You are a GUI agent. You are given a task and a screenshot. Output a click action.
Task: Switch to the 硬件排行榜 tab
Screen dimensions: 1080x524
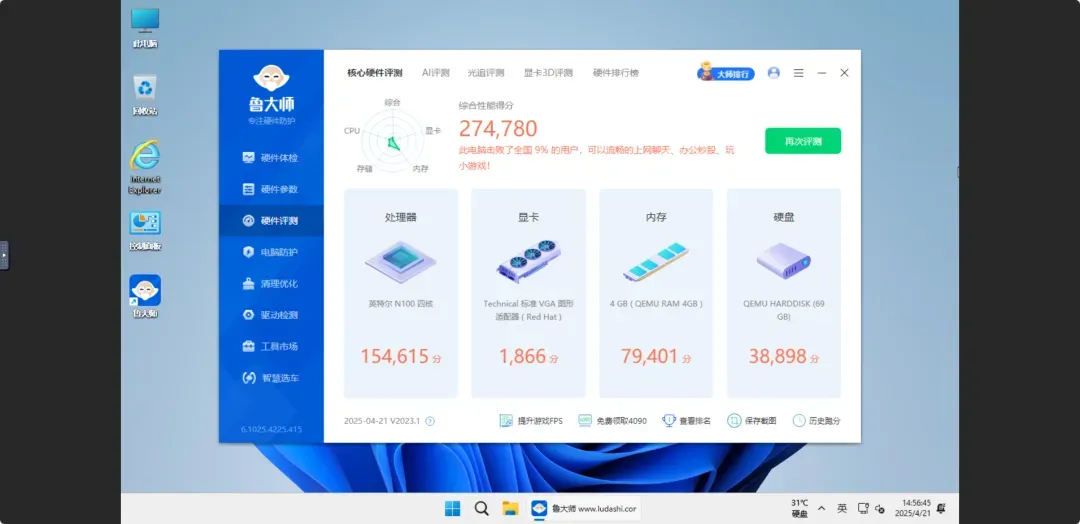coord(616,73)
